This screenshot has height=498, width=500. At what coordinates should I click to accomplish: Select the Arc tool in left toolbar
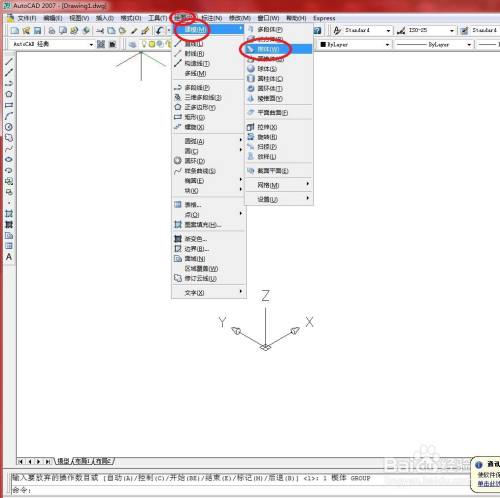click(9, 116)
